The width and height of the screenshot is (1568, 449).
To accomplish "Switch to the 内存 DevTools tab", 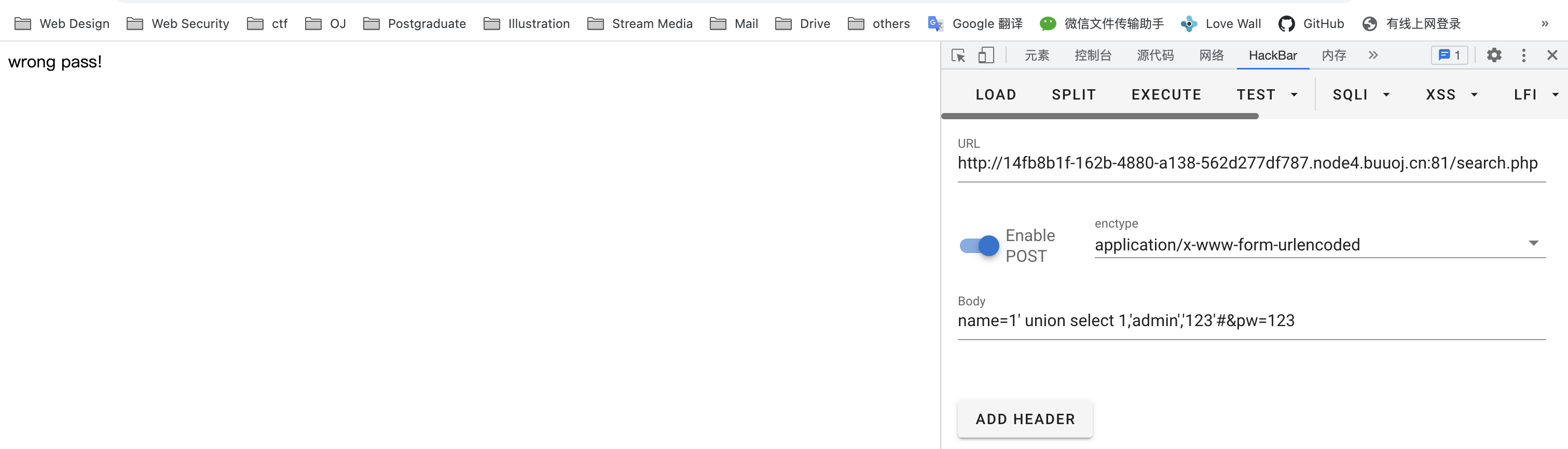I will [x=1333, y=55].
